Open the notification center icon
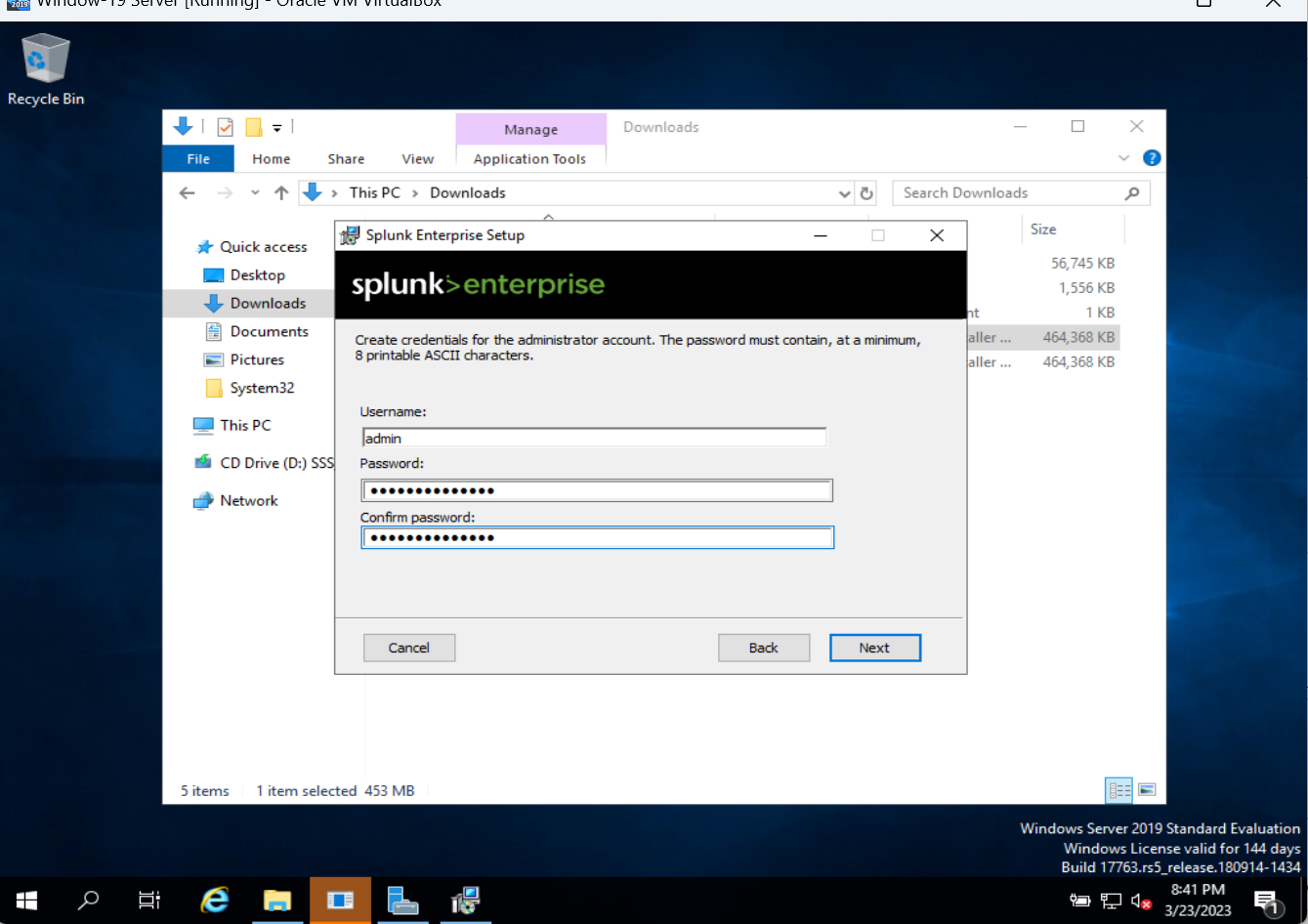The width and height of the screenshot is (1308, 924). pos(1267,901)
